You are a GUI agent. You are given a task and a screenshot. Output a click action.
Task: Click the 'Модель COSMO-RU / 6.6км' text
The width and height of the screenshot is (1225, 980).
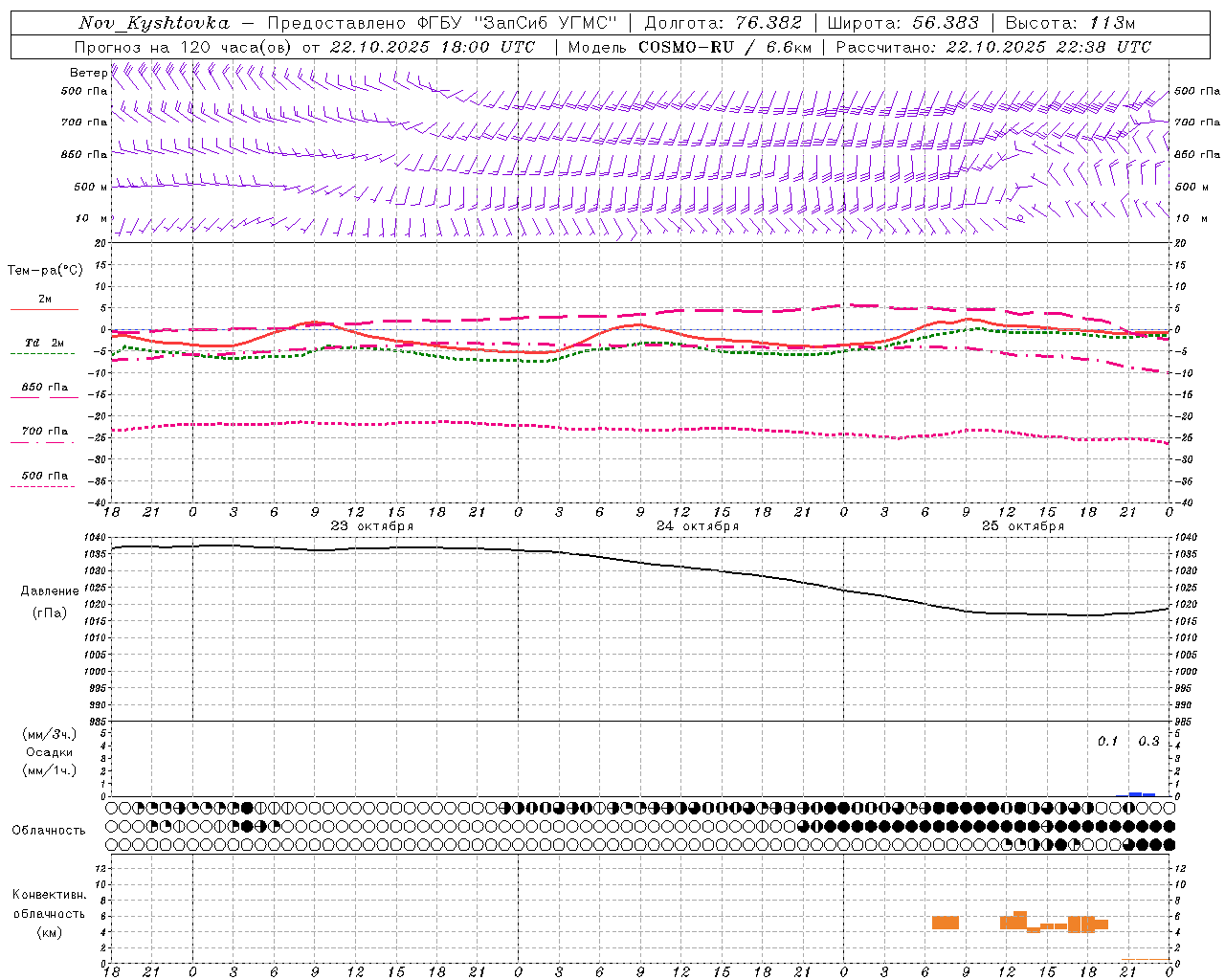690,47
